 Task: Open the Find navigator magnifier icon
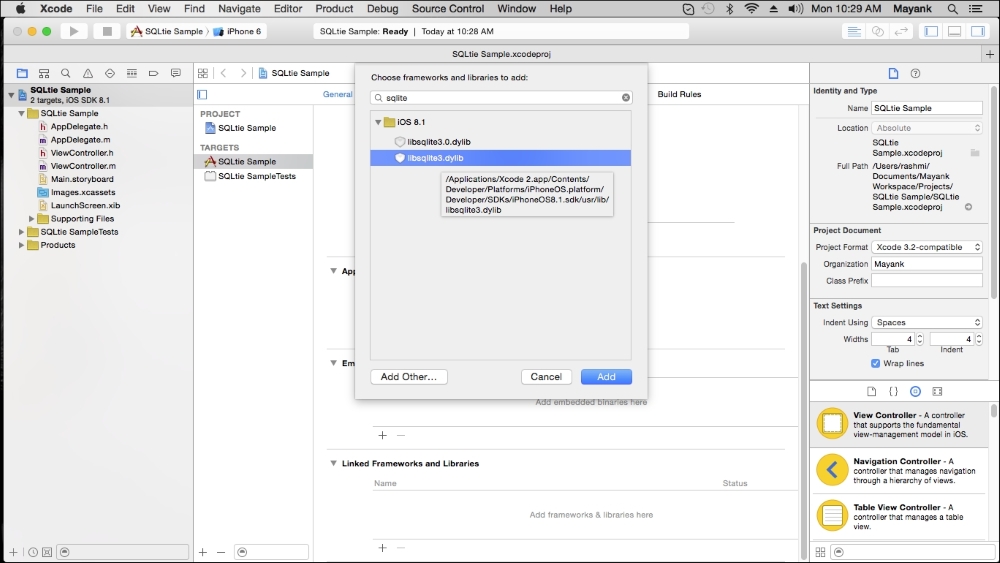[x=66, y=73]
